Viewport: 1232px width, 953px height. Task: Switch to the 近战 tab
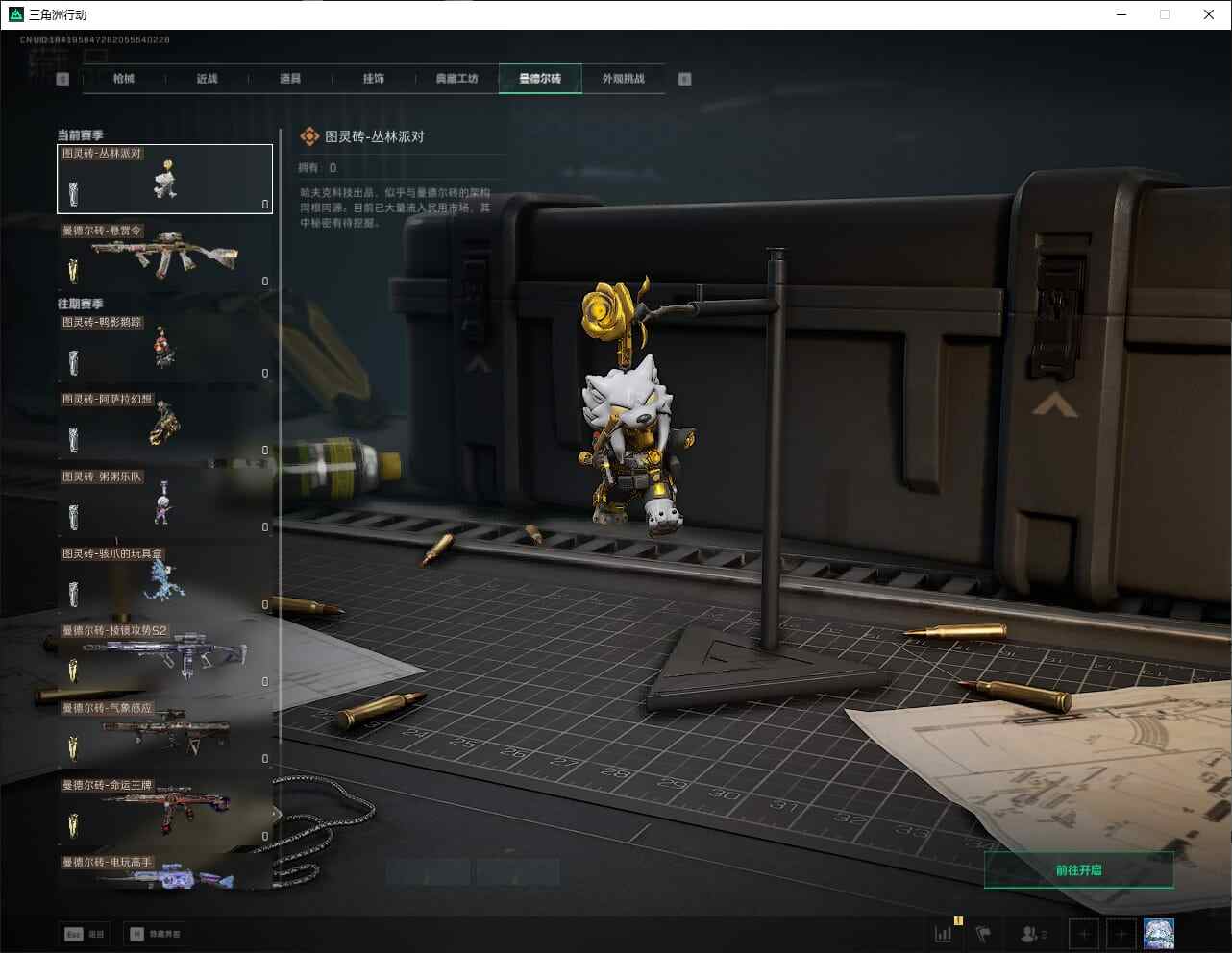207,79
